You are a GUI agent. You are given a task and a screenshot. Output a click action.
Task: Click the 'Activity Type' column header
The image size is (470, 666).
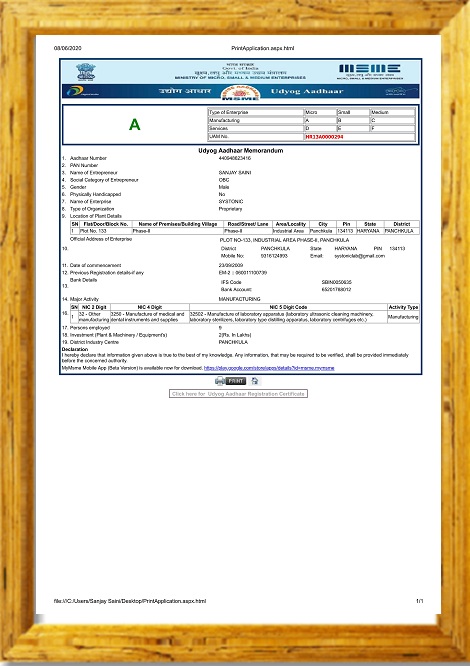(403, 307)
